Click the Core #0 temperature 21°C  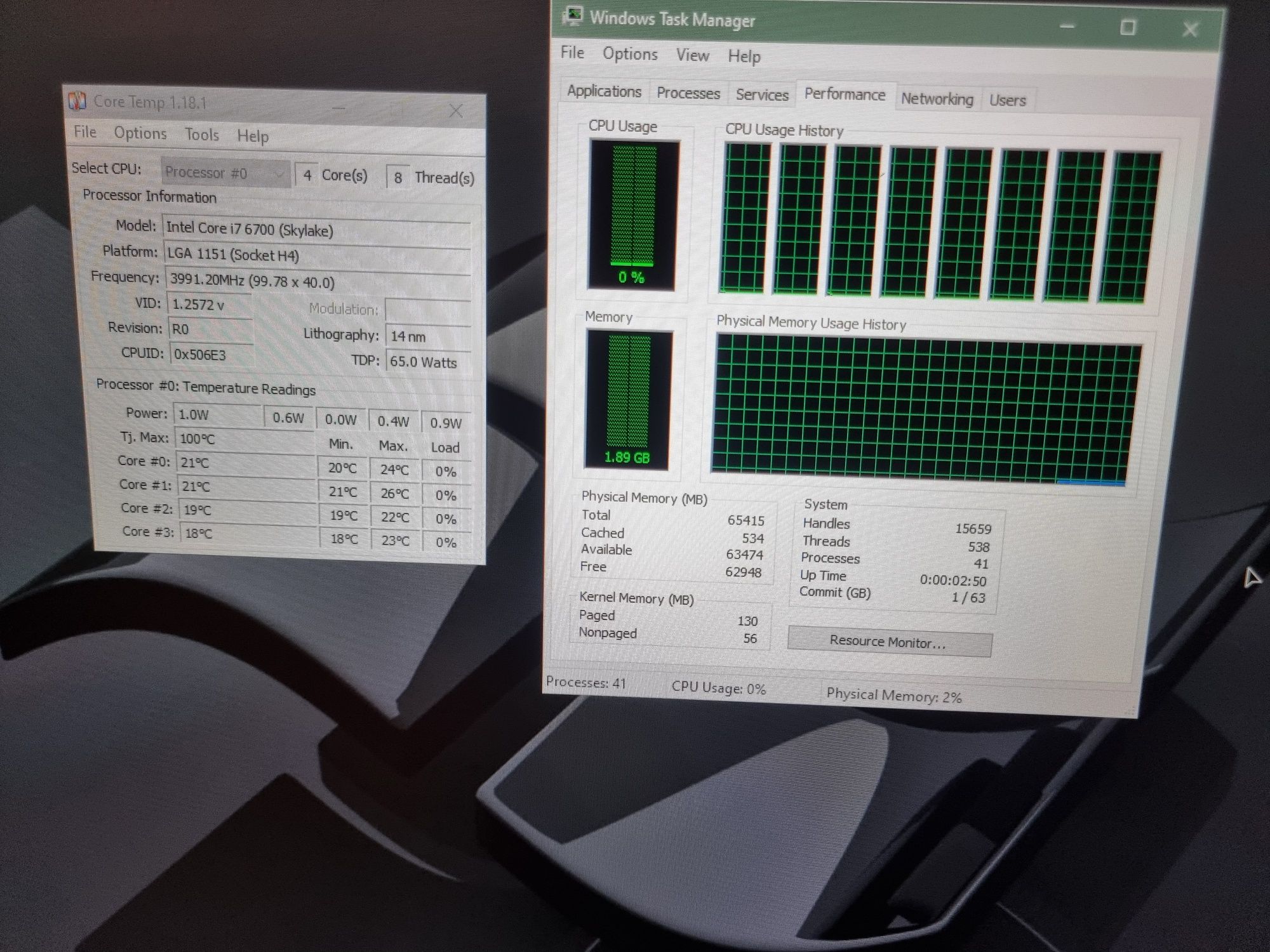pos(246,463)
